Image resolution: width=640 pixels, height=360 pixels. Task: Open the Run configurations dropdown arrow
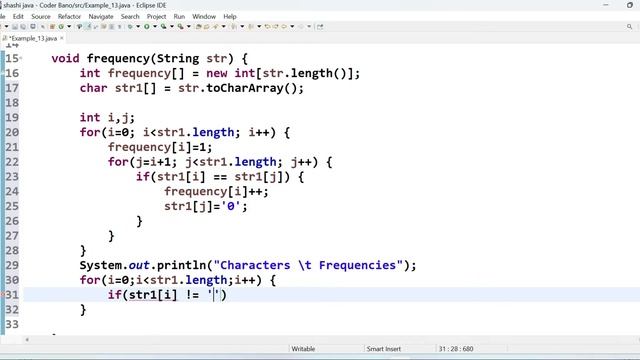[155, 27]
